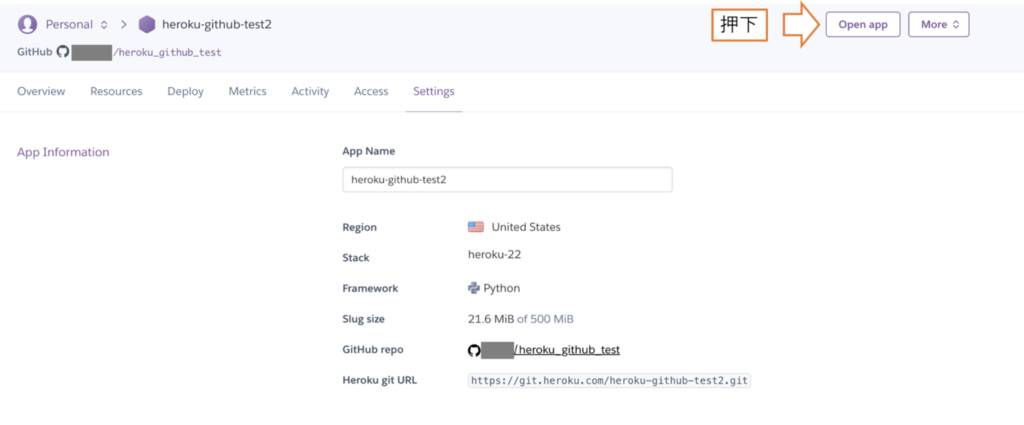Viewport: 1024px width, 425px height.
Task: Click the Stack label
Action: 356,258
